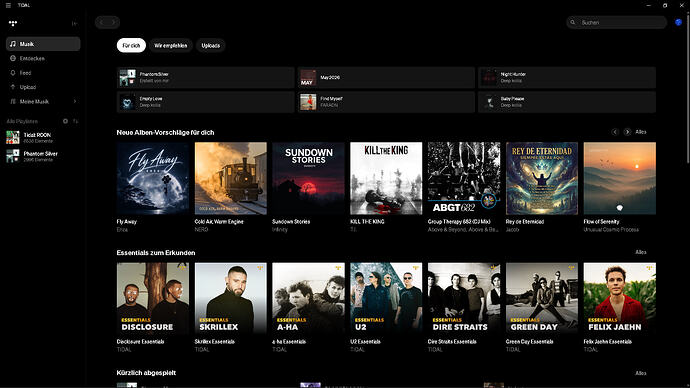Switch to the Uploads tab
The width and height of the screenshot is (690, 388).
211,46
